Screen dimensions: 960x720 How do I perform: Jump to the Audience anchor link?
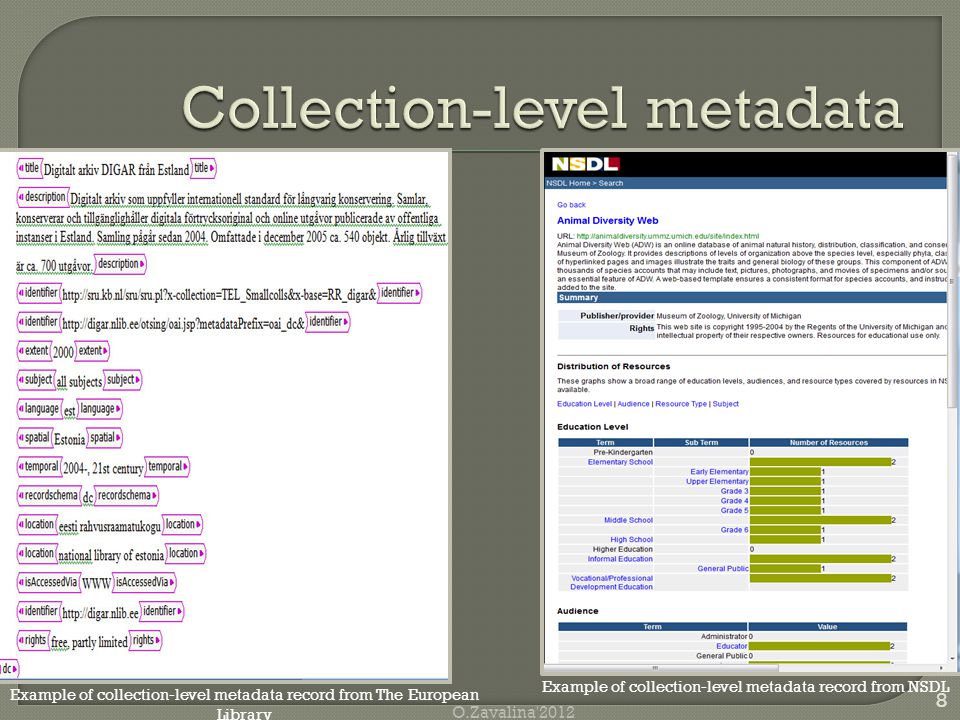pyautogui.click(x=633, y=404)
